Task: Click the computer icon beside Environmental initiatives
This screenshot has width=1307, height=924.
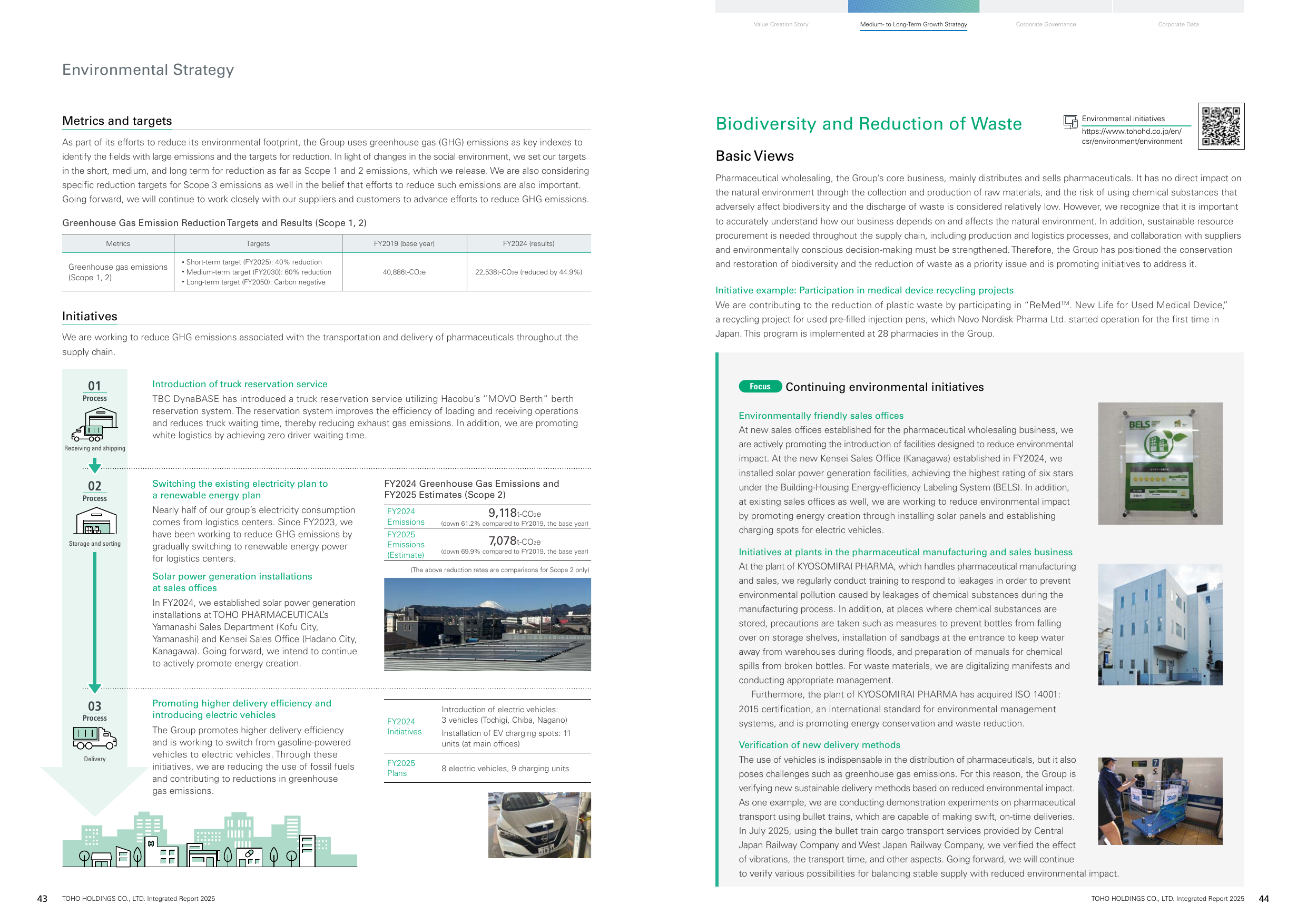Action: (1070, 121)
